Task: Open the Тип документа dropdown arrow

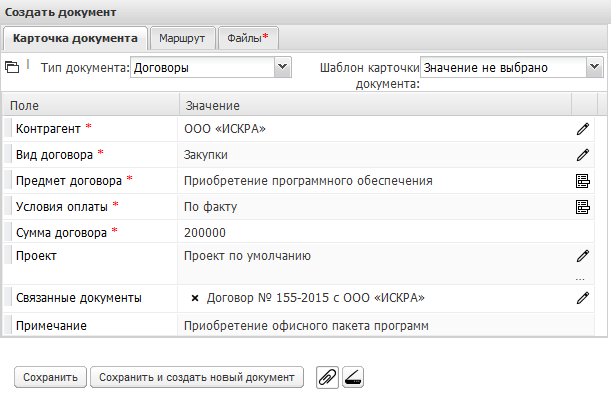Action: [x=283, y=67]
